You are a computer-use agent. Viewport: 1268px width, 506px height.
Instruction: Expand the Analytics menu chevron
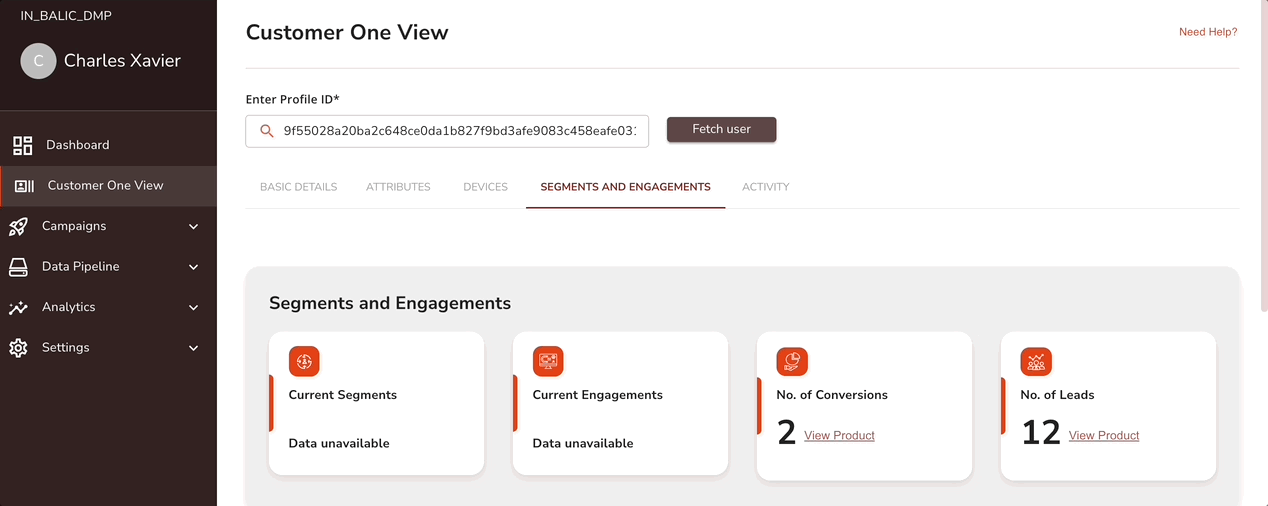tap(194, 308)
